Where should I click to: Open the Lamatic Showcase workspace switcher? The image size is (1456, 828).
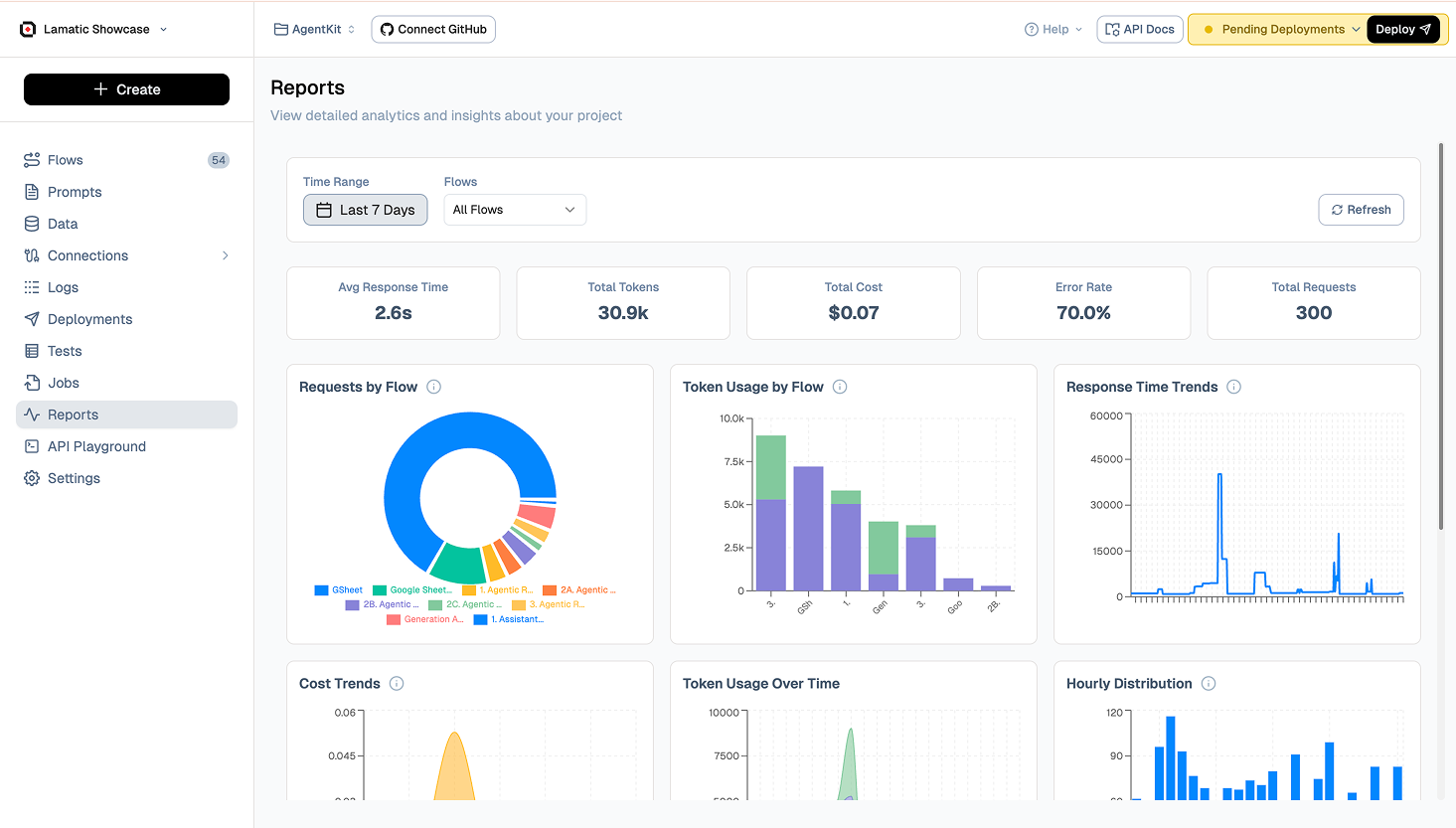tap(94, 29)
